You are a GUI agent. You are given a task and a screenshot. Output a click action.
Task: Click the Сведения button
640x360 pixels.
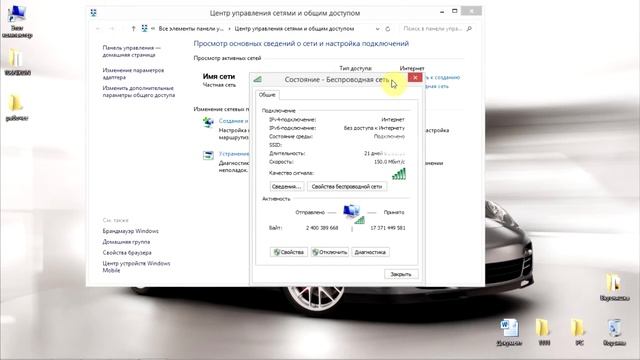click(x=287, y=187)
